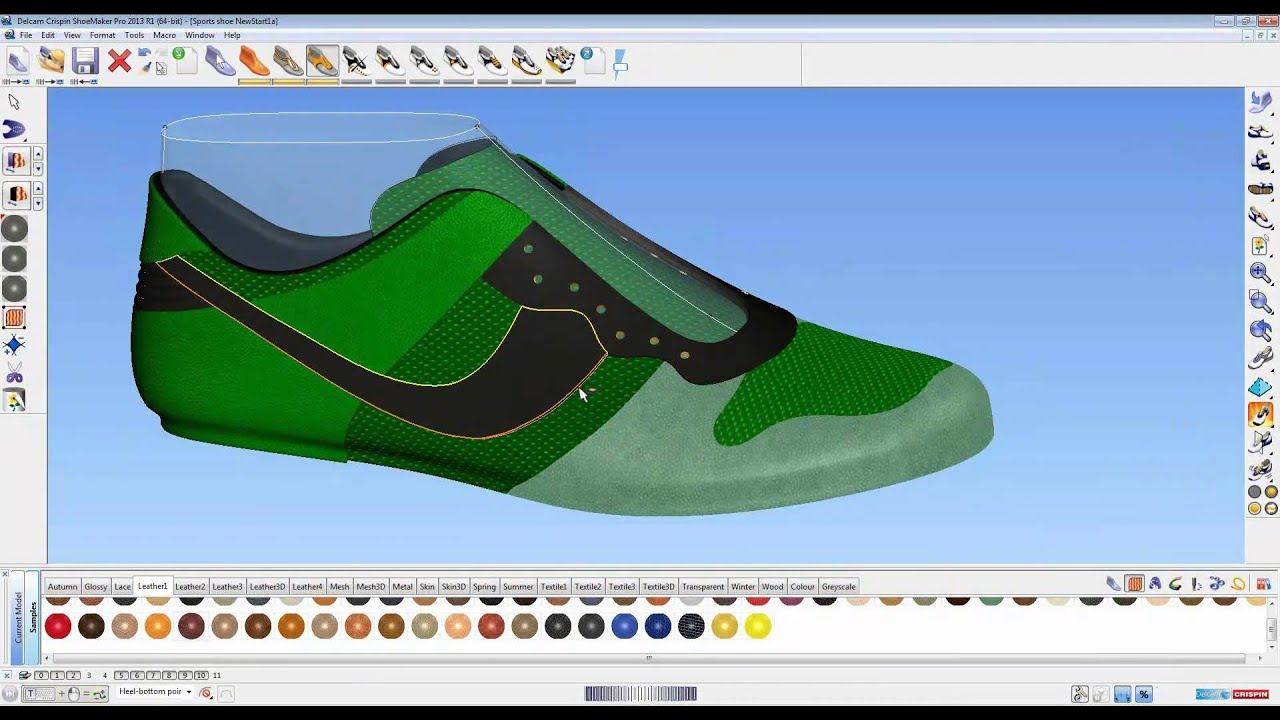Open the Macro menu
Viewport: 1280px width, 720px height.
point(164,35)
